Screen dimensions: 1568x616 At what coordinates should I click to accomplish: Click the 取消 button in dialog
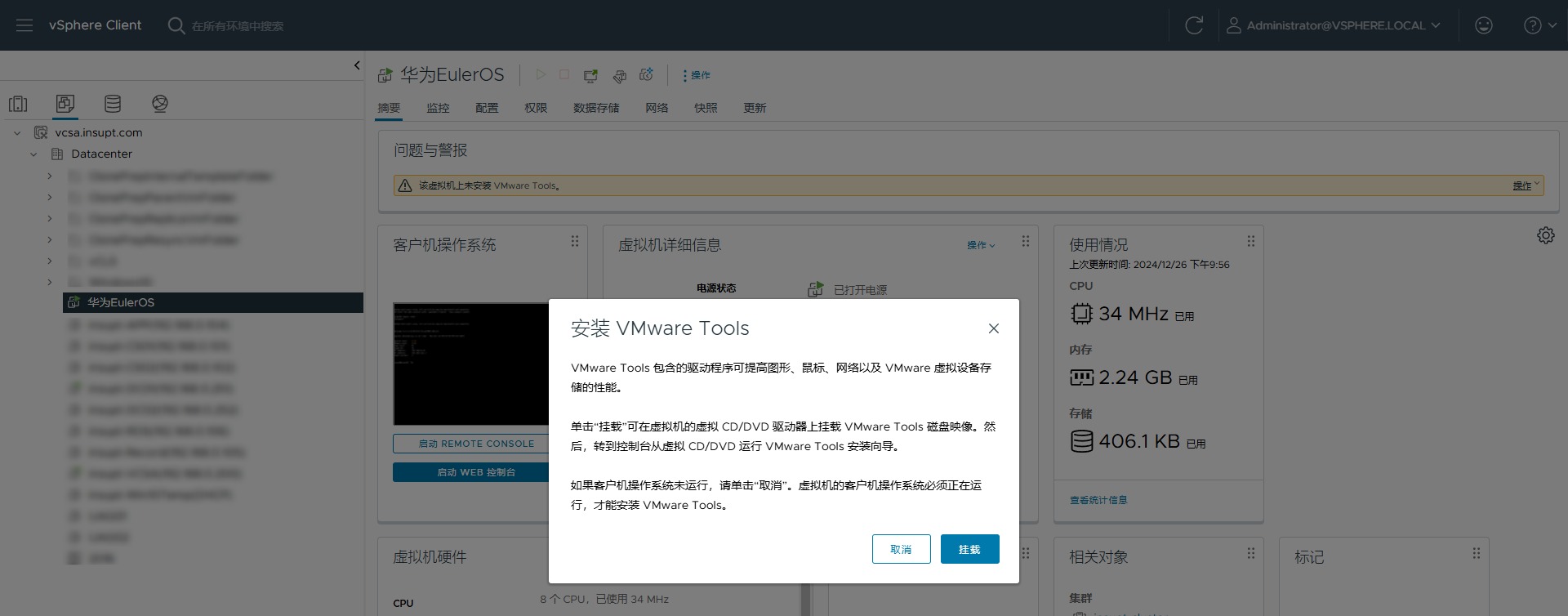(901, 549)
